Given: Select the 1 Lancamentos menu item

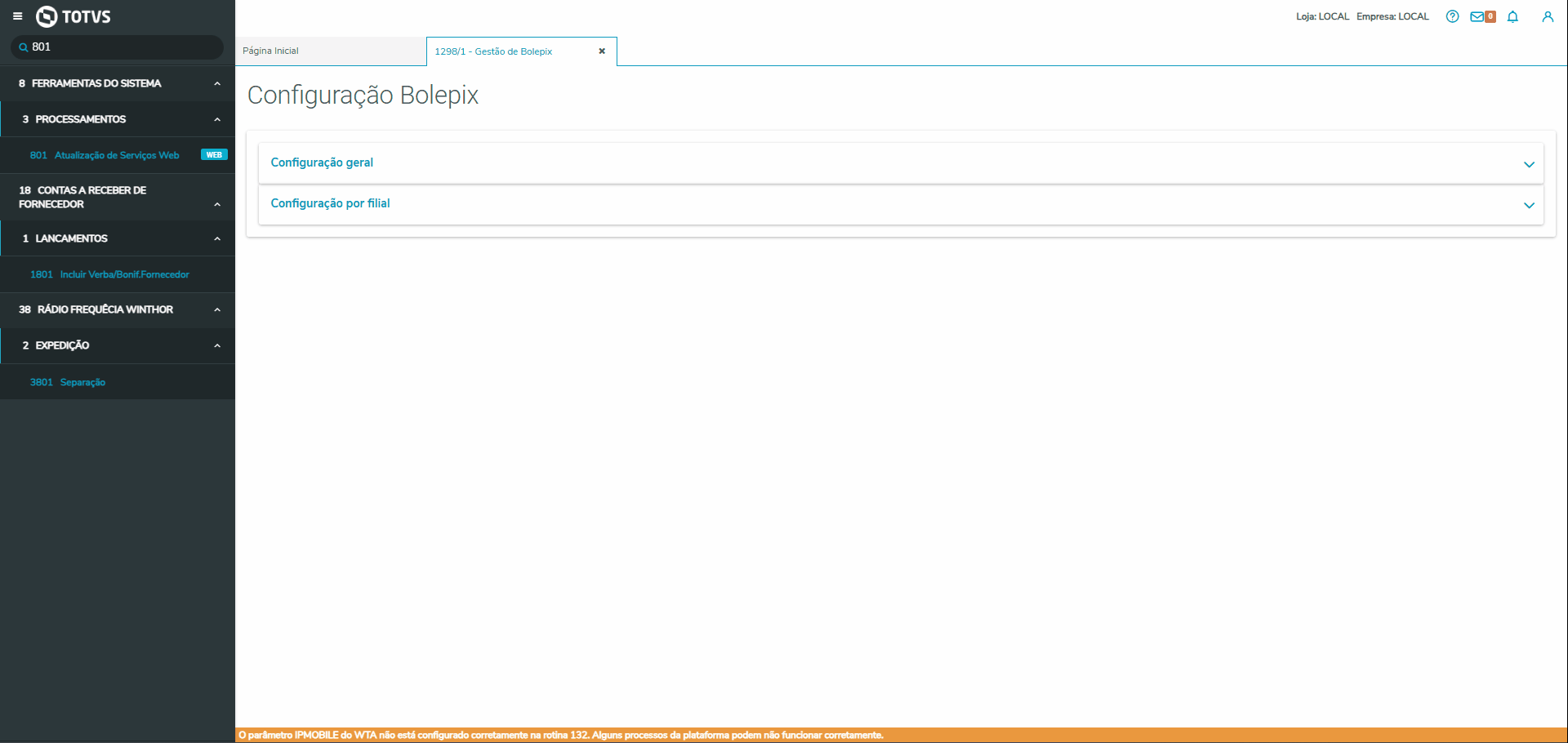Looking at the screenshot, I should 118,238.
